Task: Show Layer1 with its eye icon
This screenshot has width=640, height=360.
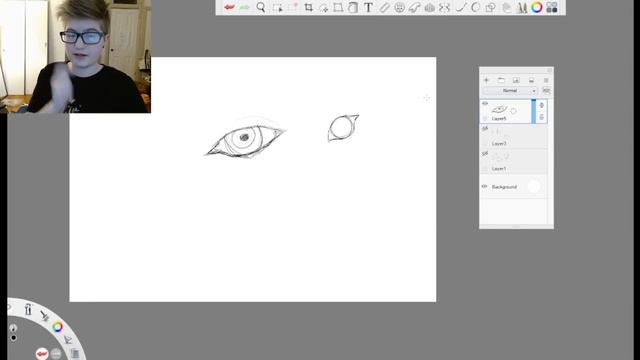Action: click(485, 154)
